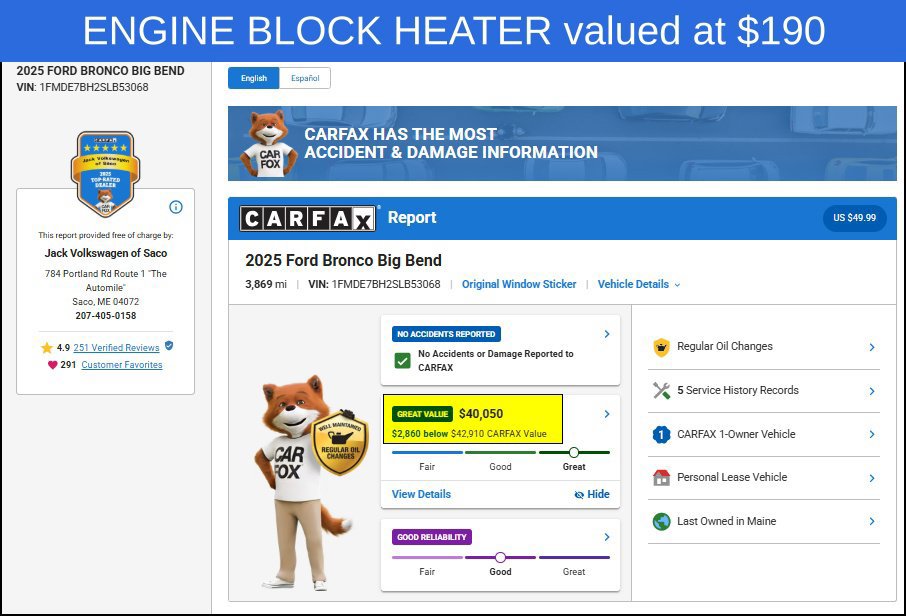Click the green no-accidents checkbox

(402, 361)
